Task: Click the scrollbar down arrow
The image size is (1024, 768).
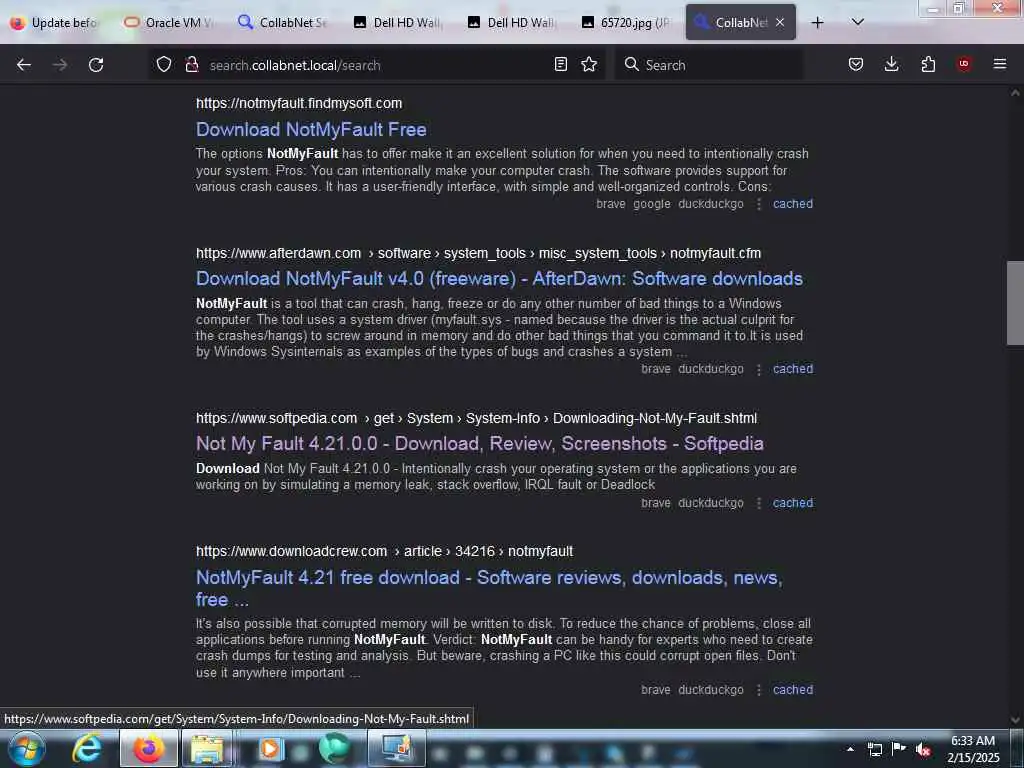Action: (1015, 720)
